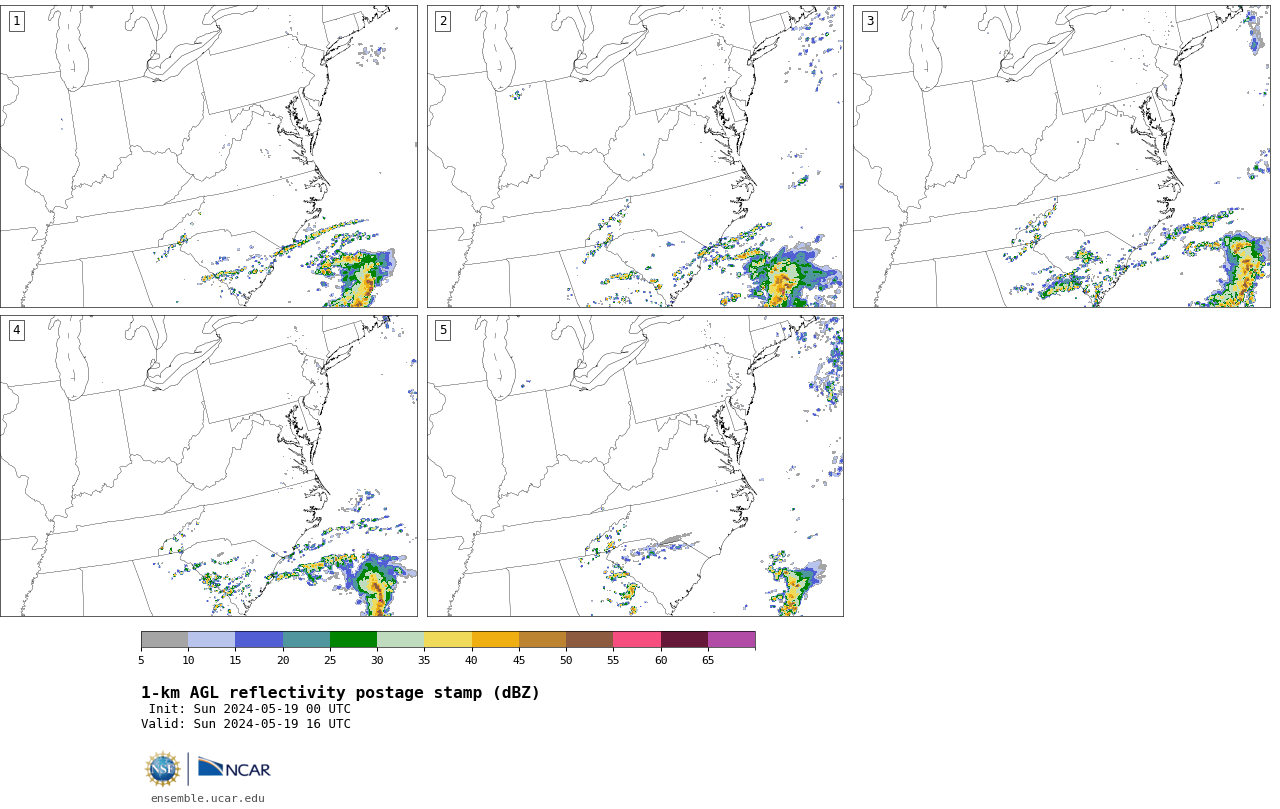Click the colorbar tick label 65
The width and height of the screenshot is (1280, 809).
(708, 660)
